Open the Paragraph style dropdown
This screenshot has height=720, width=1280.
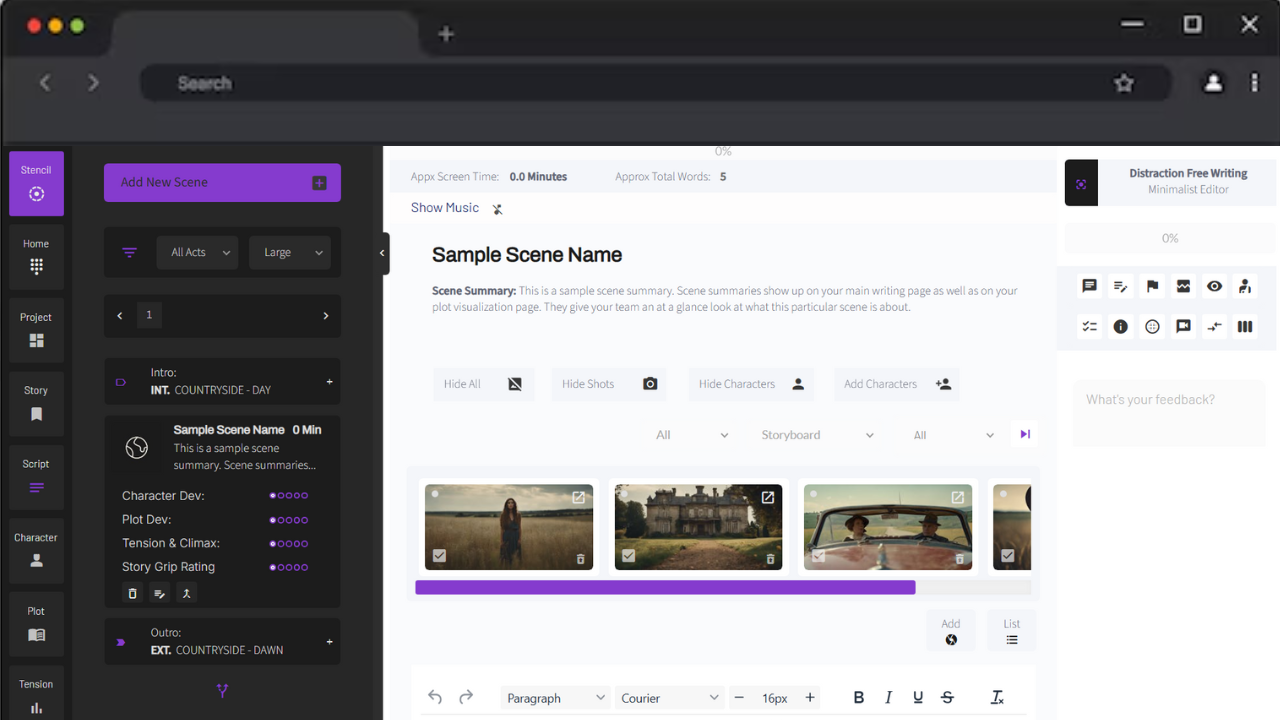tap(556, 698)
